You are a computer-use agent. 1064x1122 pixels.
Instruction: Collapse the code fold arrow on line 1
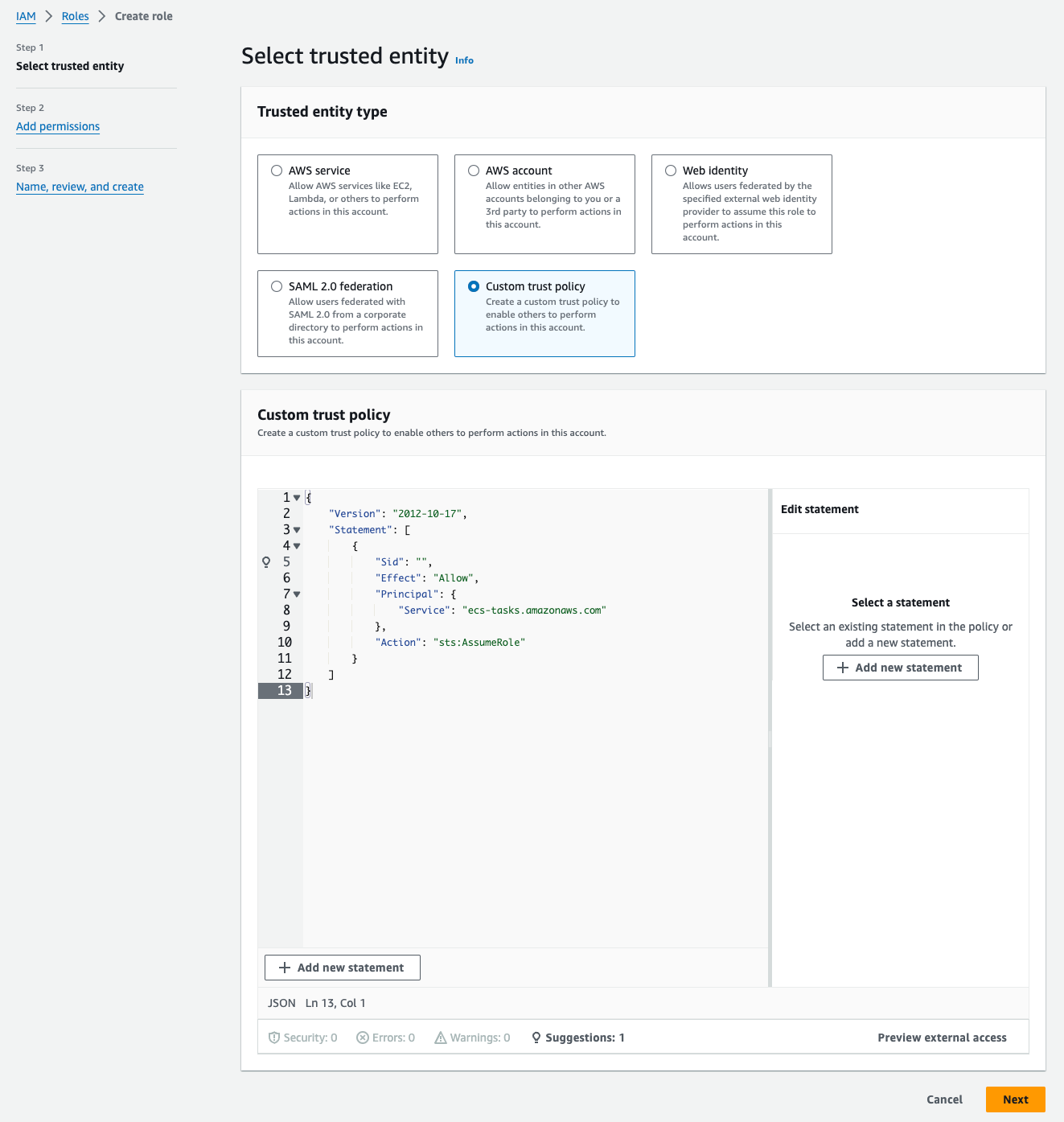click(297, 498)
